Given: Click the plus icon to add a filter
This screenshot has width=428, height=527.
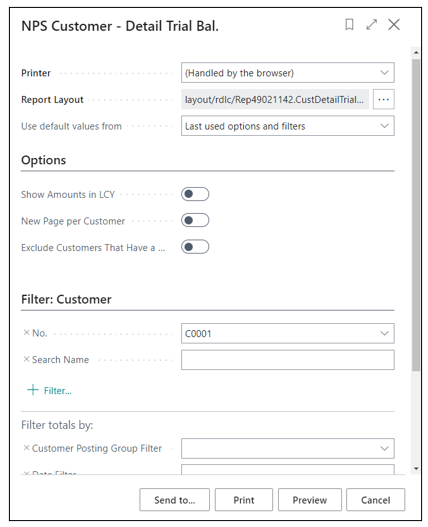Looking at the screenshot, I should (x=33, y=390).
